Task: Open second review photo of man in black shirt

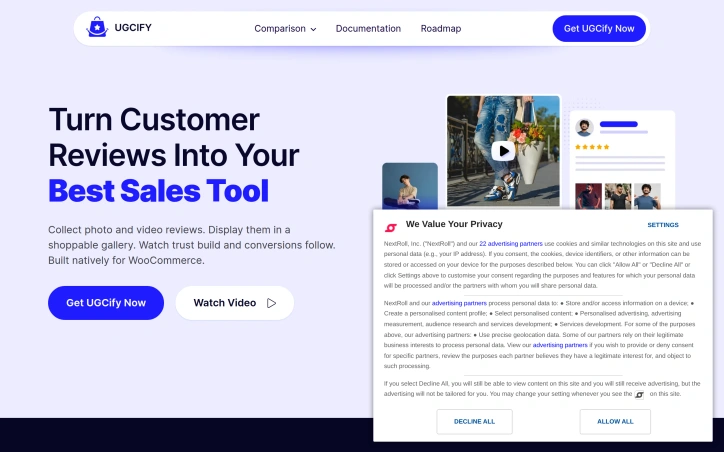Action: (x=618, y=196)
